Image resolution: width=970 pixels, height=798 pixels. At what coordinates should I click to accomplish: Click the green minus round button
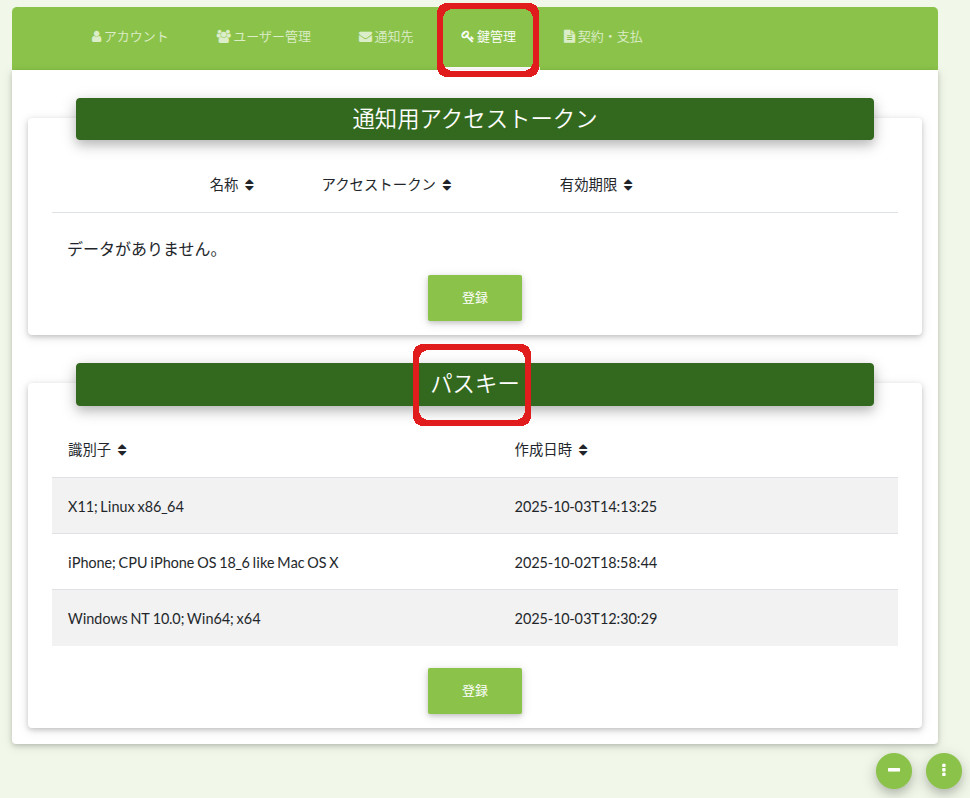click(x=893, y=770)
